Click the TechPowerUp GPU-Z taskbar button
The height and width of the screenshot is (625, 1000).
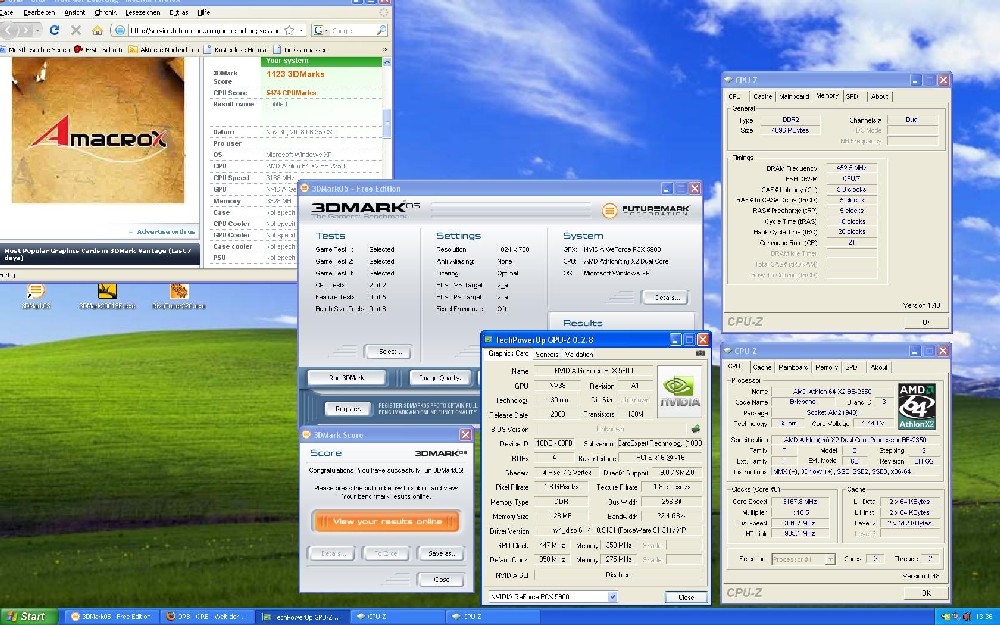304,616
